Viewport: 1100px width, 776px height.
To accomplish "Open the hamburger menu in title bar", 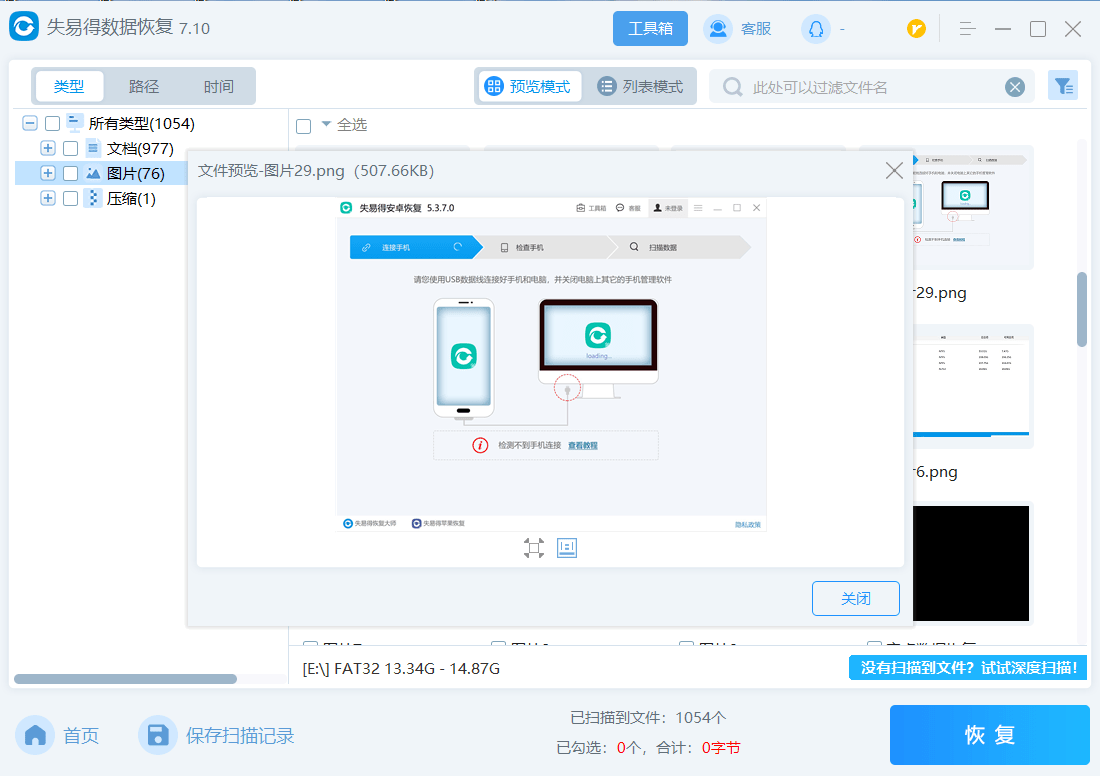I will 967,29.
